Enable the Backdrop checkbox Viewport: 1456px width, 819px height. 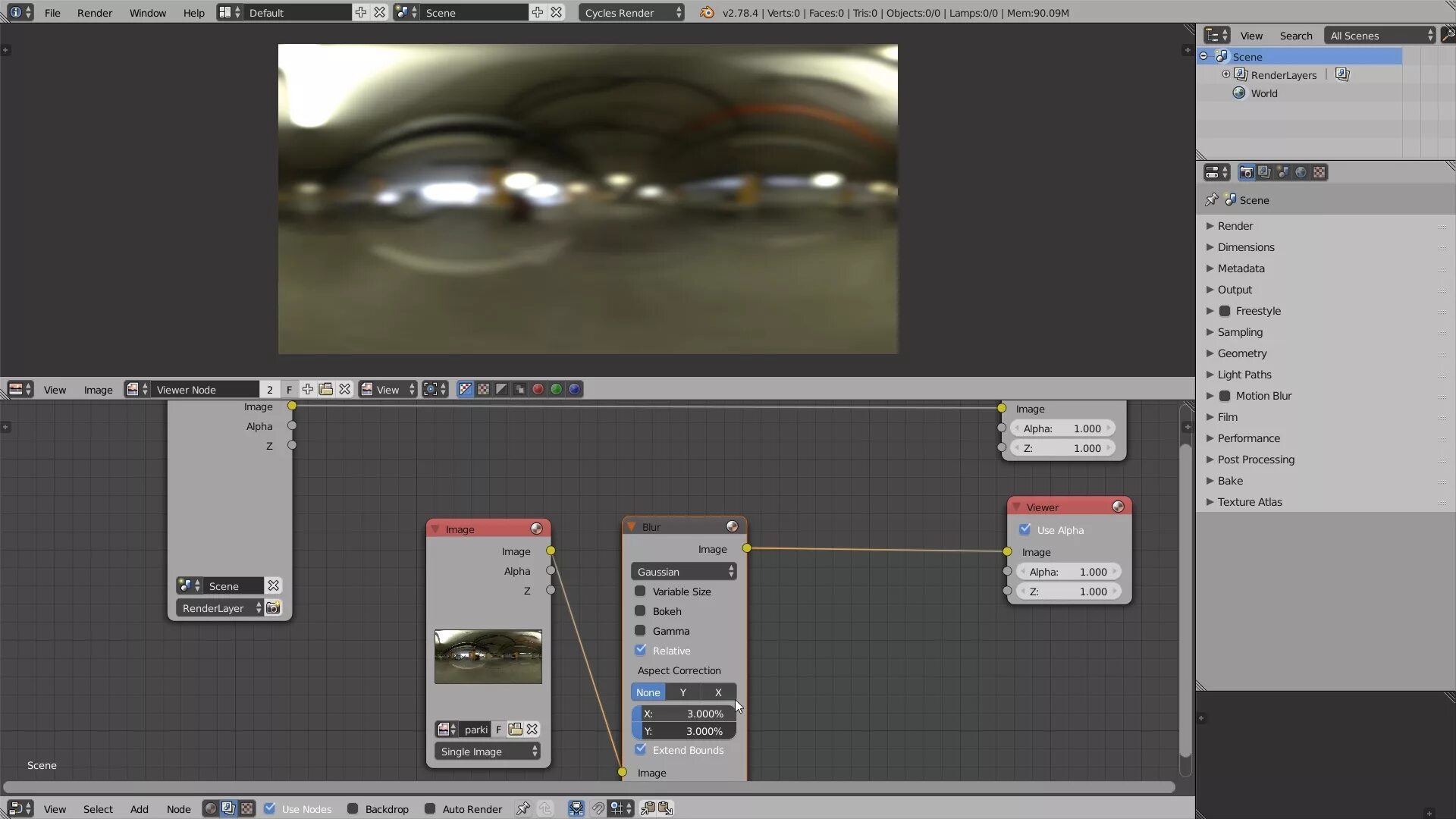[x=353, y=808]
